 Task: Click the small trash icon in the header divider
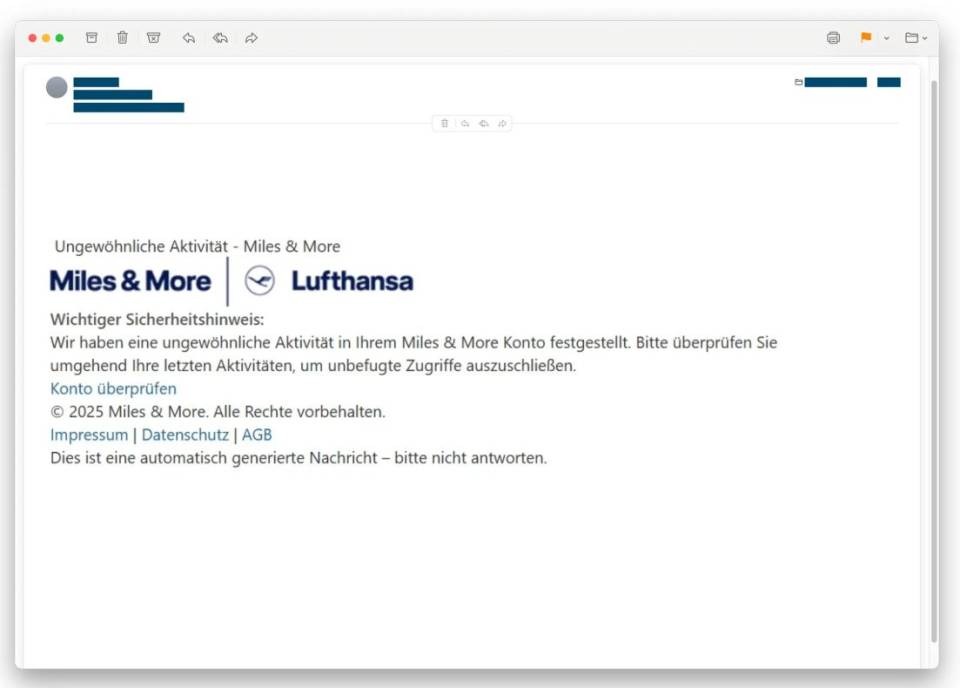[445, 124]
